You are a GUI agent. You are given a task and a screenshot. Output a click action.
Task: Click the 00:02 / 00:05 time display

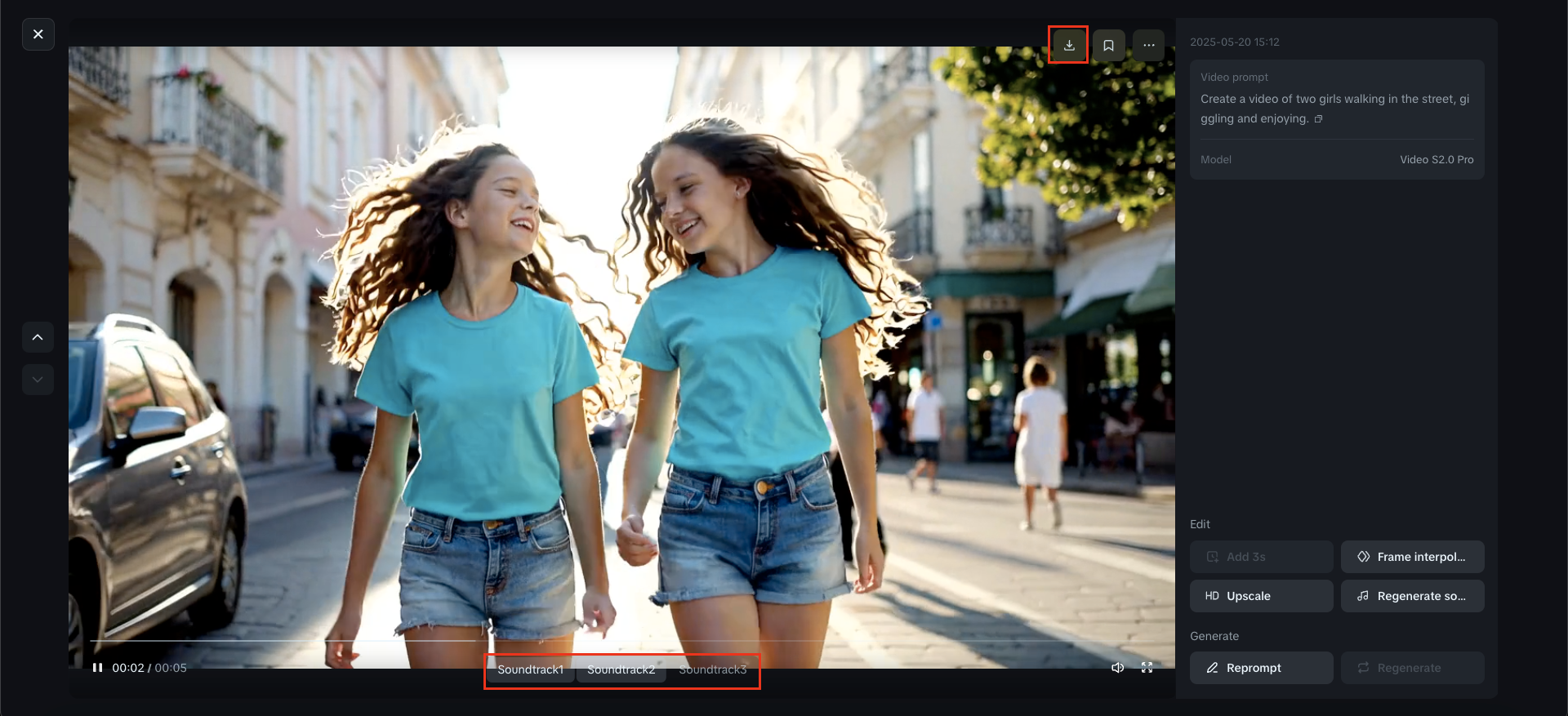pos(149,668)
